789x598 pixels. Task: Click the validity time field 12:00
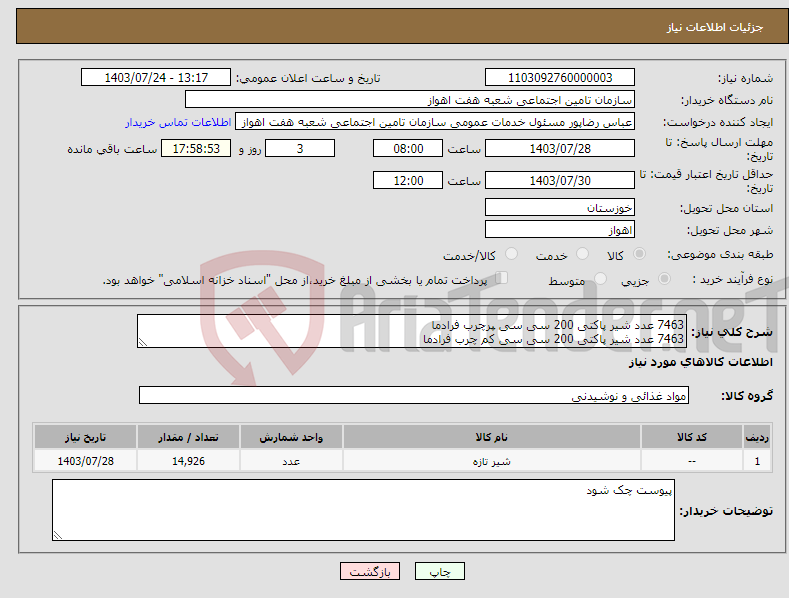[408, 180]
